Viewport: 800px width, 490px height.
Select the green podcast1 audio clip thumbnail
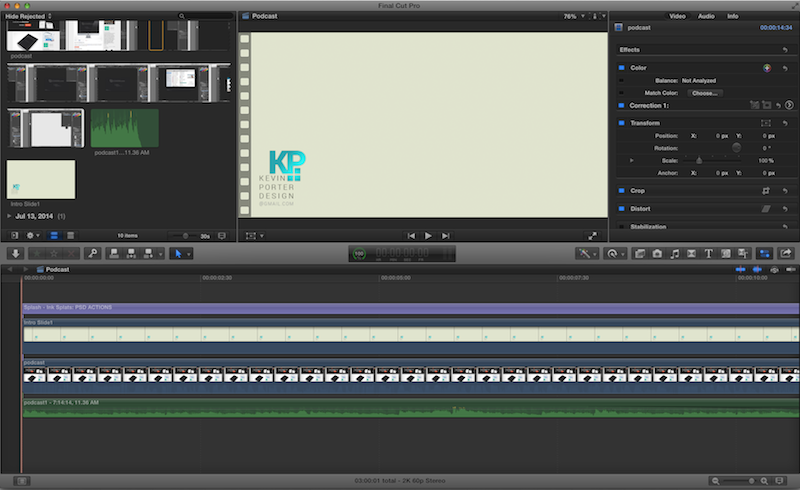124,128
